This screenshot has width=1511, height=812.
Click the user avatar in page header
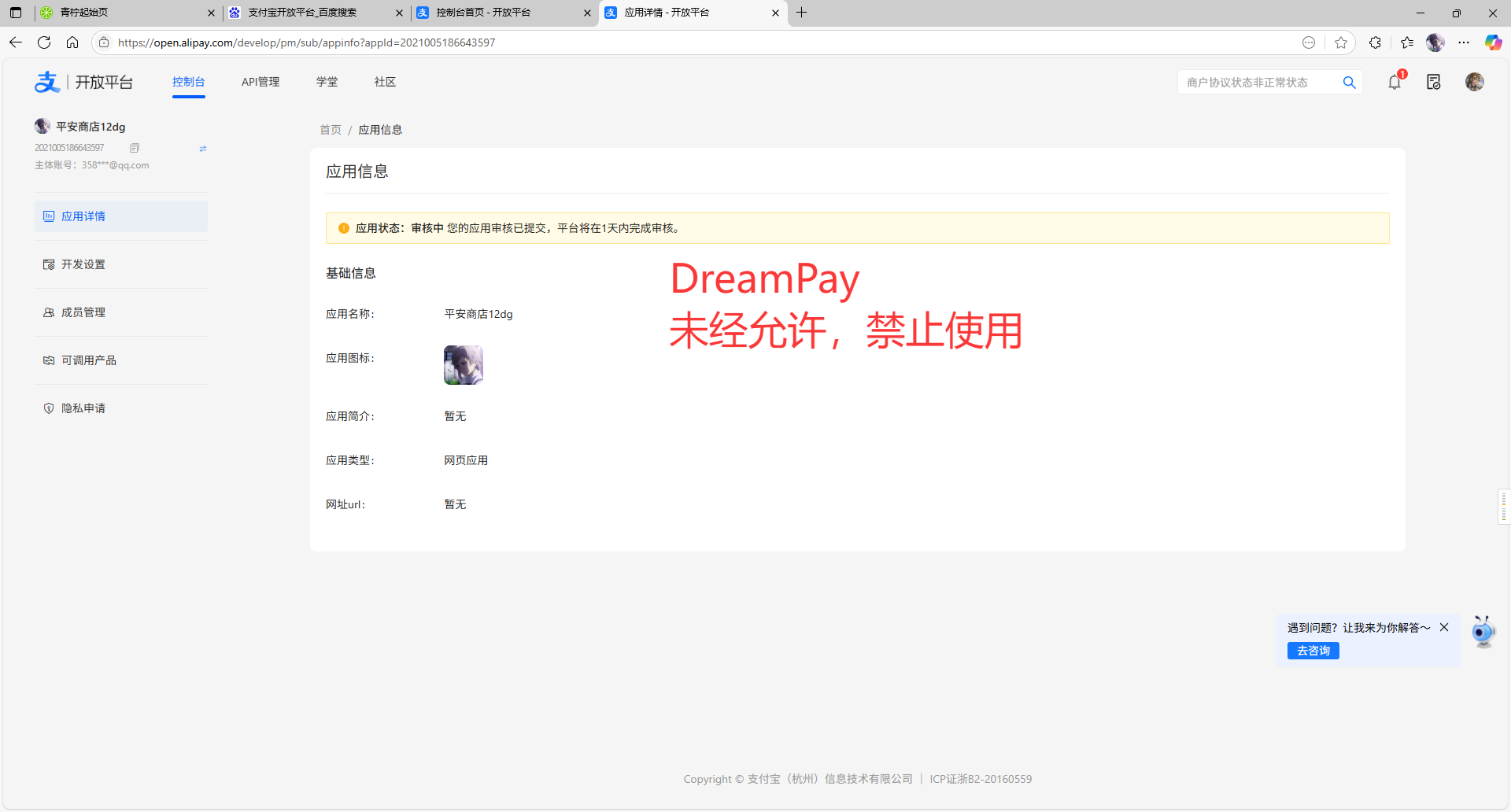coord(1474,82)
